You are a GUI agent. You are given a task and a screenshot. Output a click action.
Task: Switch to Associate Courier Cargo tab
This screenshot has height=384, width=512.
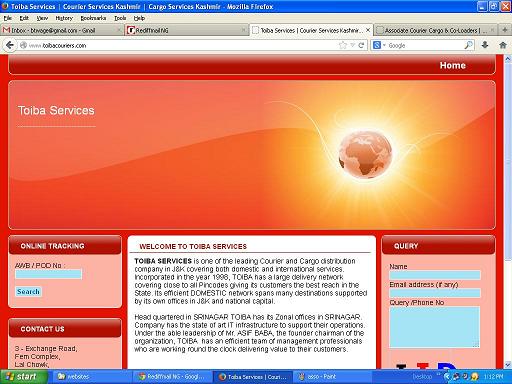pos(432,30)
